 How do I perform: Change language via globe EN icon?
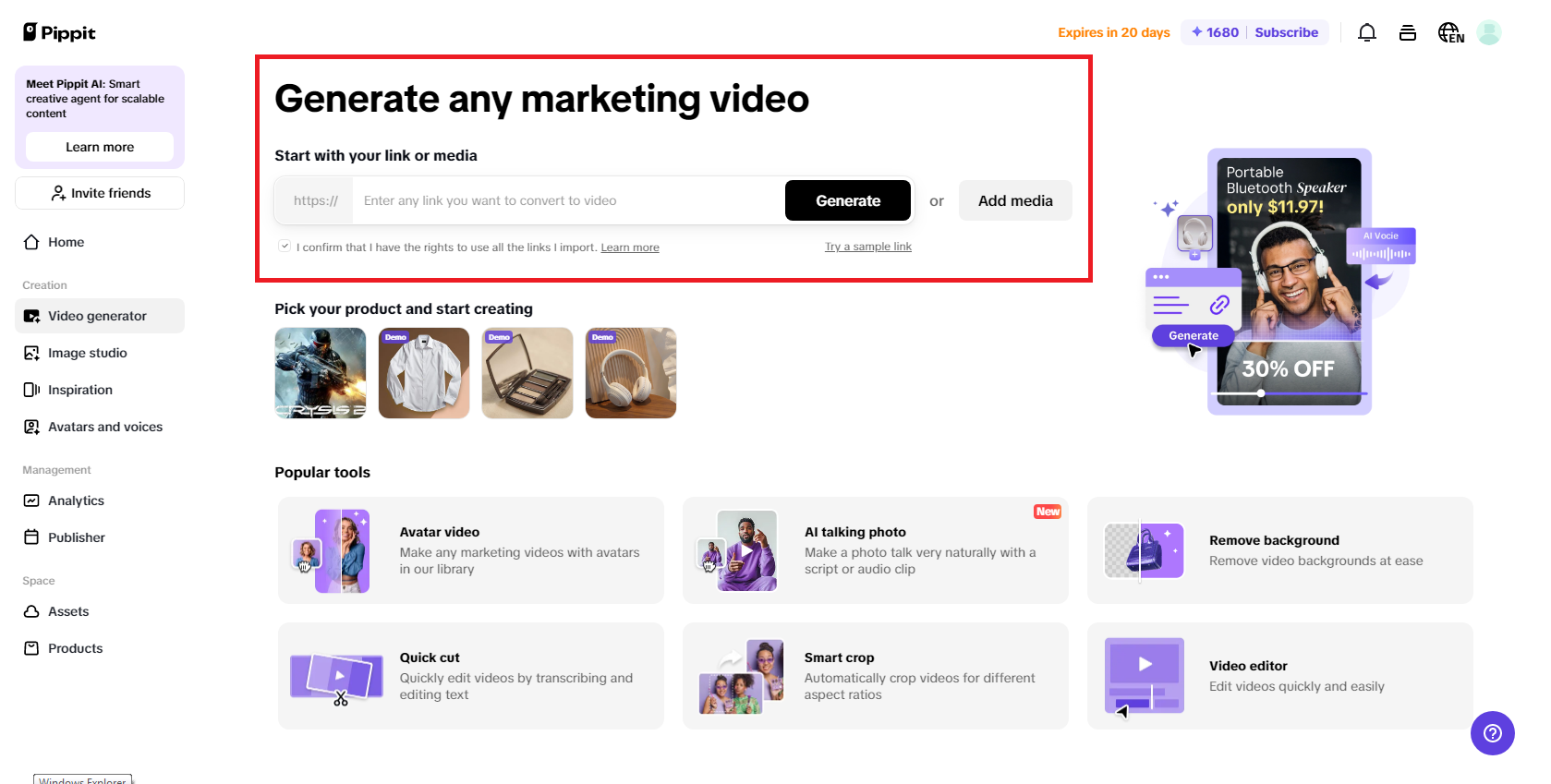1450,32
